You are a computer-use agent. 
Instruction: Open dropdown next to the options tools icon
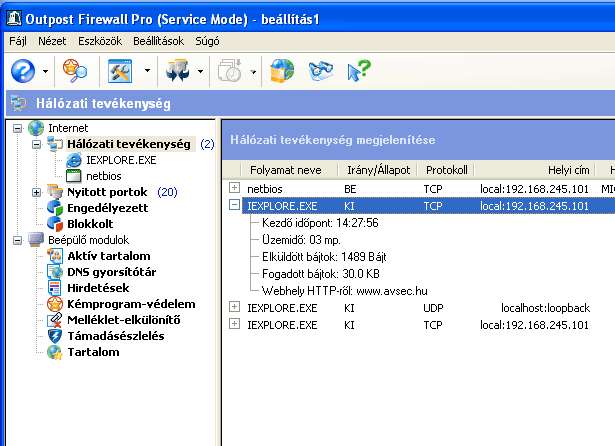147,71
